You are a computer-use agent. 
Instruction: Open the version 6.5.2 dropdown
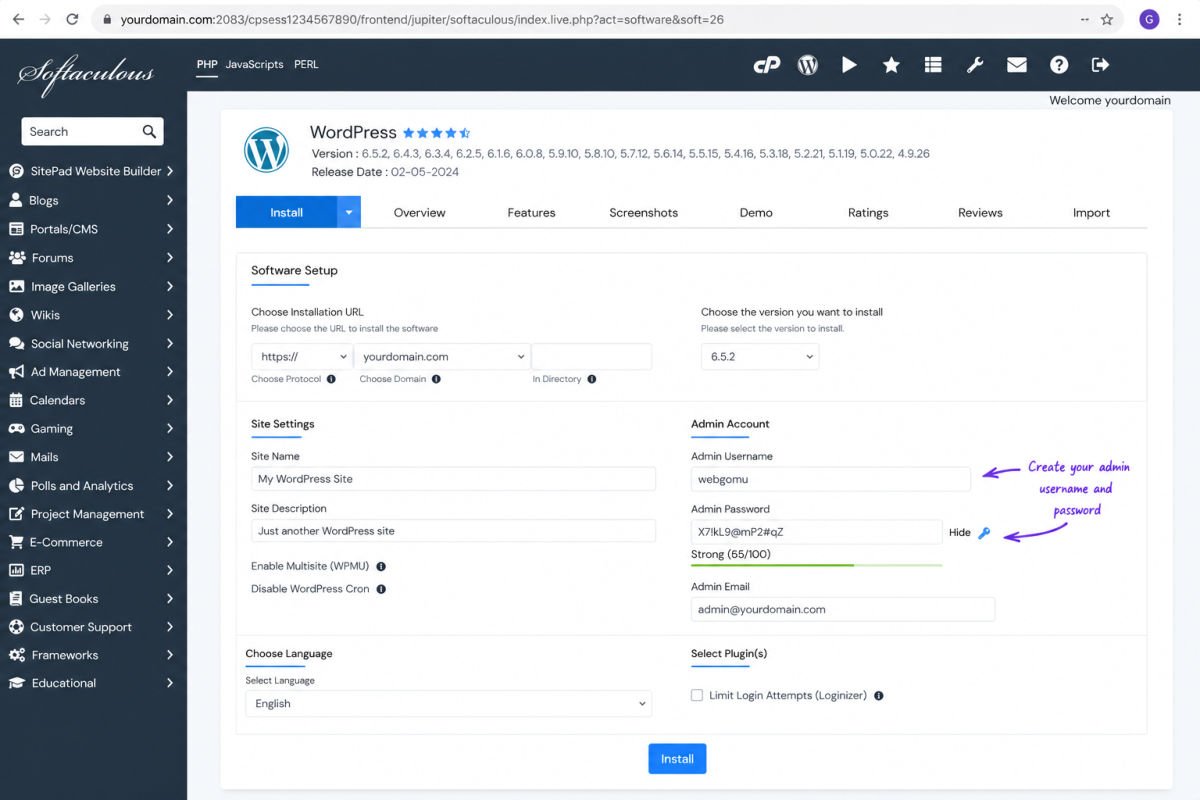click(x=760, y=357)
